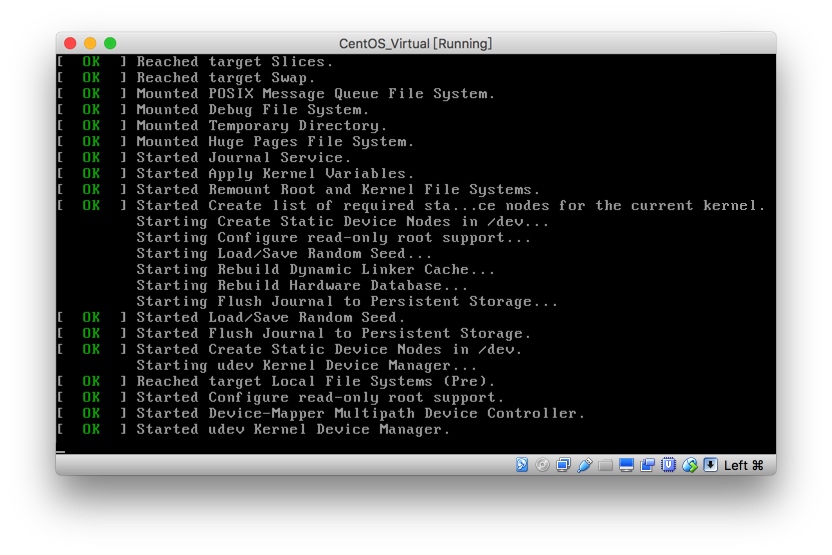Click 'Started Apply Kernel Variables.' line

(275, 174)
